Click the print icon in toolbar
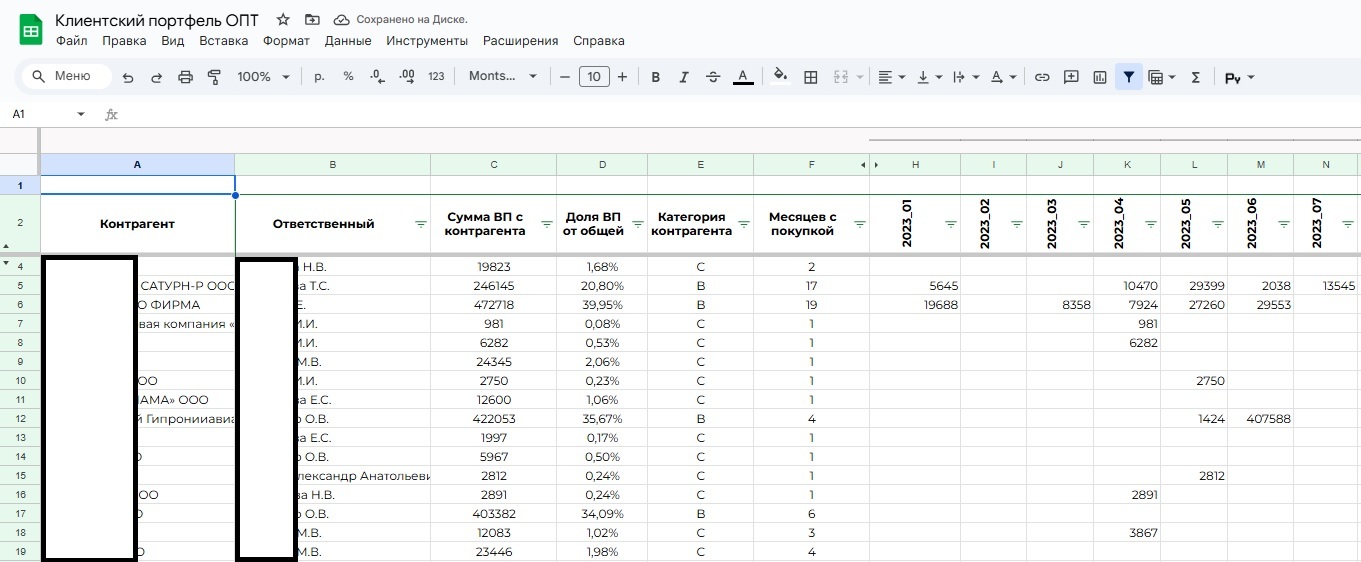 (x=185, y=77)
